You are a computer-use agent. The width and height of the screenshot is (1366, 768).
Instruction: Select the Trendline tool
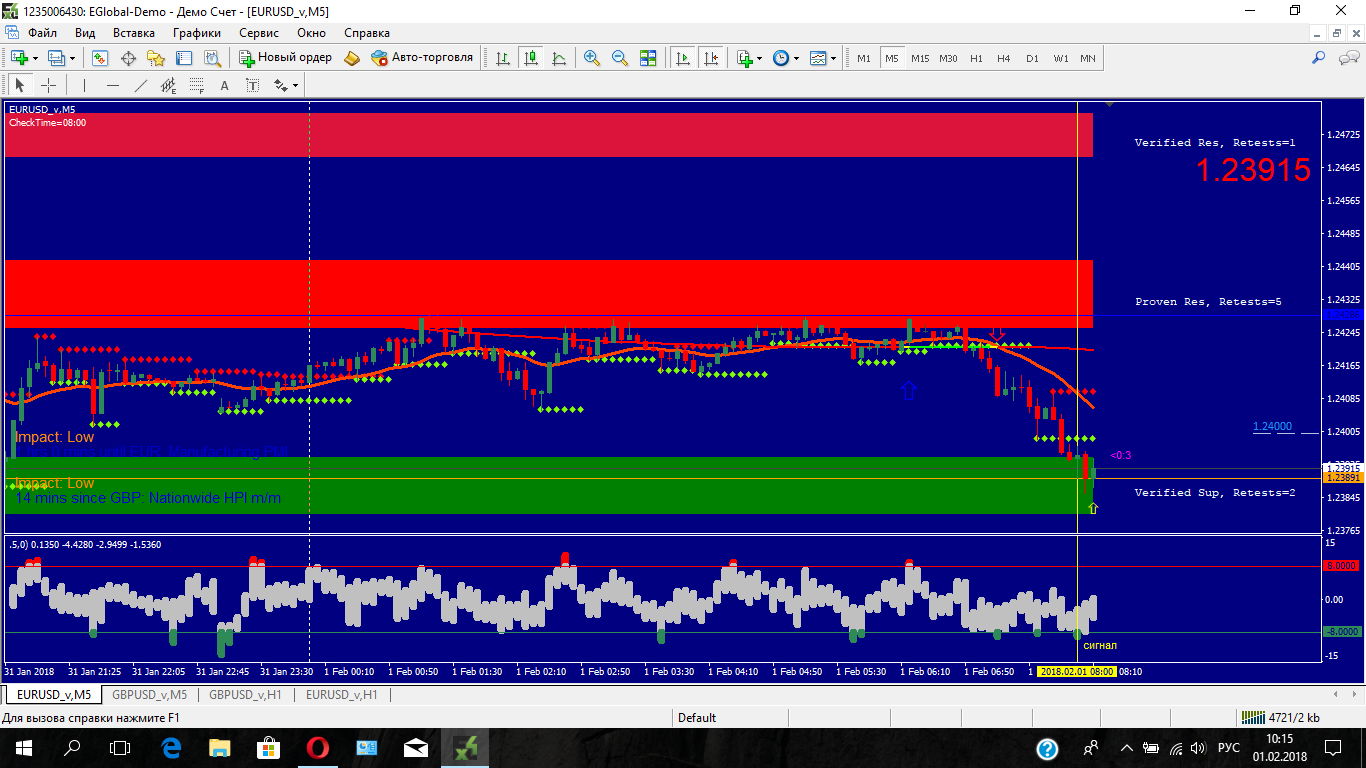[x=140, y=85]
